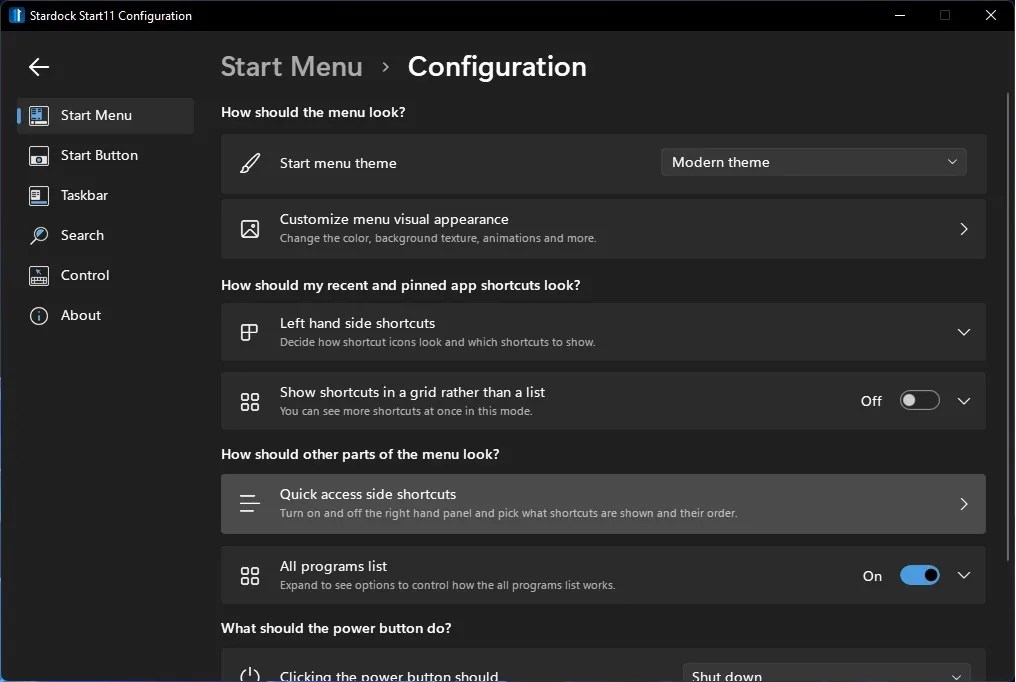The height and width of the screenshot is (682, 1016).
Task: Turn off the All programs list toggle
Action: click(x=919, y=575)
